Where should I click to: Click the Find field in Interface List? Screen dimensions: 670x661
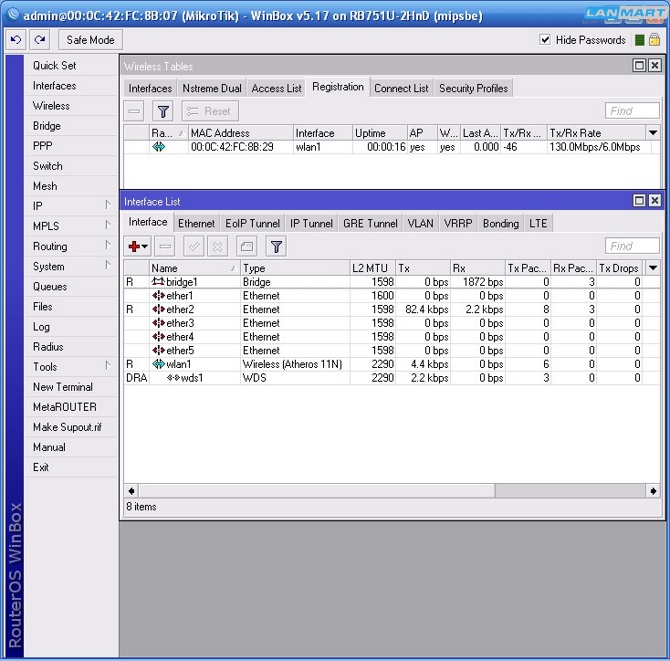point(632,246)
